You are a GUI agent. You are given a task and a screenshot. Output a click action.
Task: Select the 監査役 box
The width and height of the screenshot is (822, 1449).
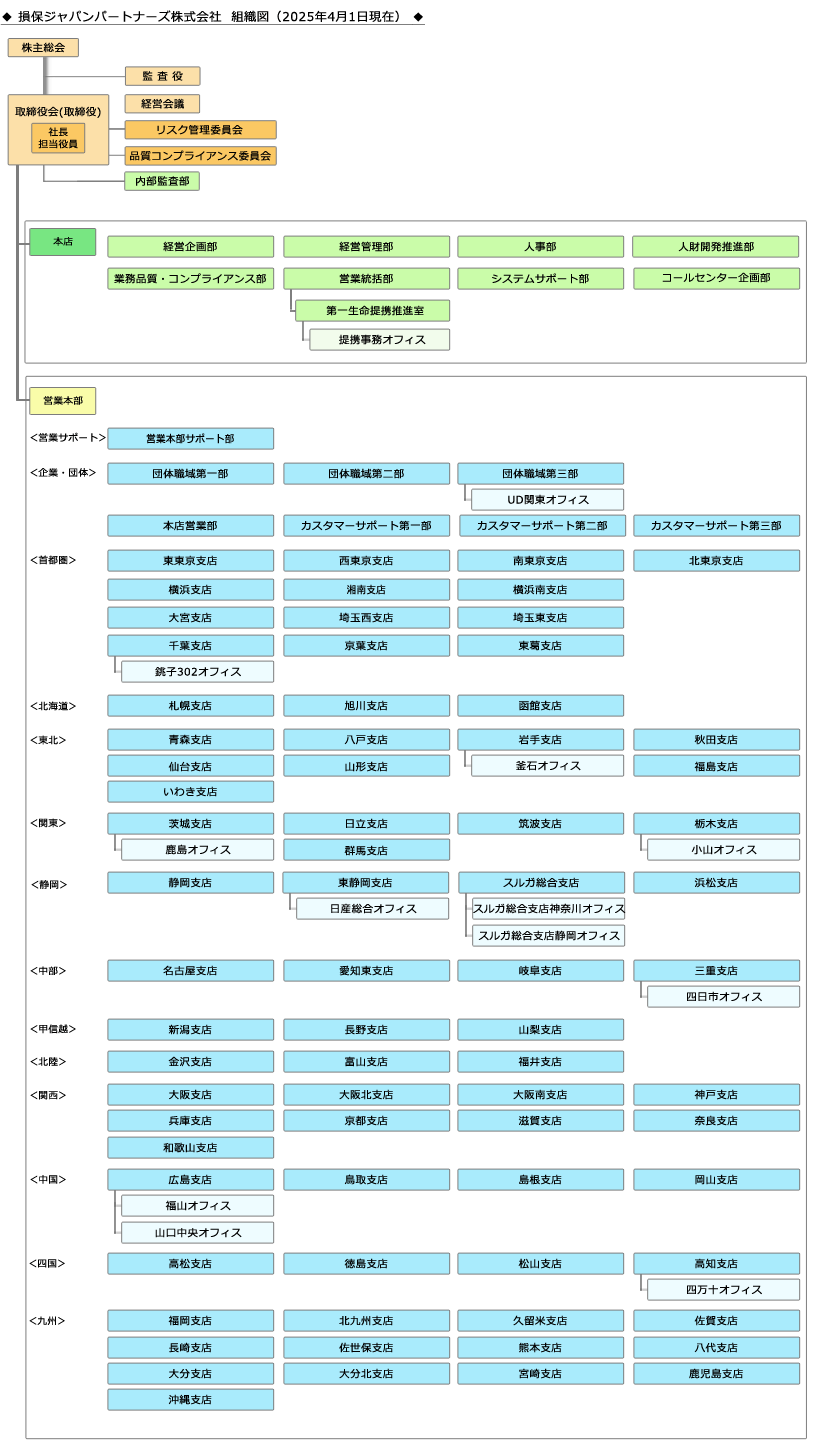tap(162, 76)
